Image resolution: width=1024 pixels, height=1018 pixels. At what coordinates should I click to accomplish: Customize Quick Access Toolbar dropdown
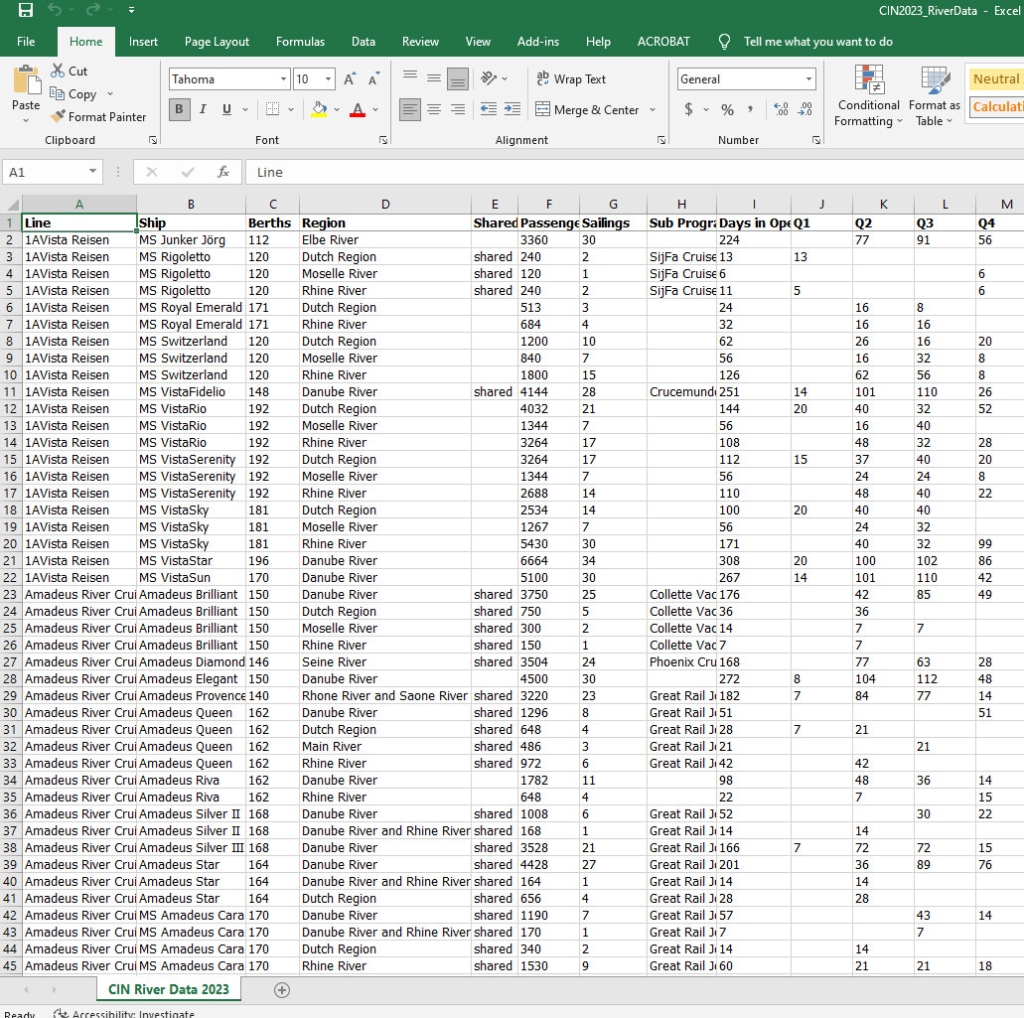click(x=131, y=10)
